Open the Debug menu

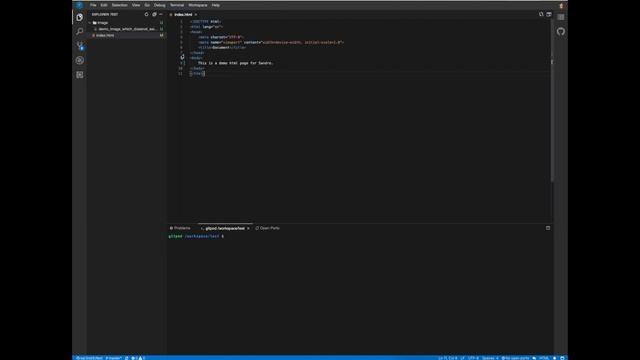pos(160,5)
